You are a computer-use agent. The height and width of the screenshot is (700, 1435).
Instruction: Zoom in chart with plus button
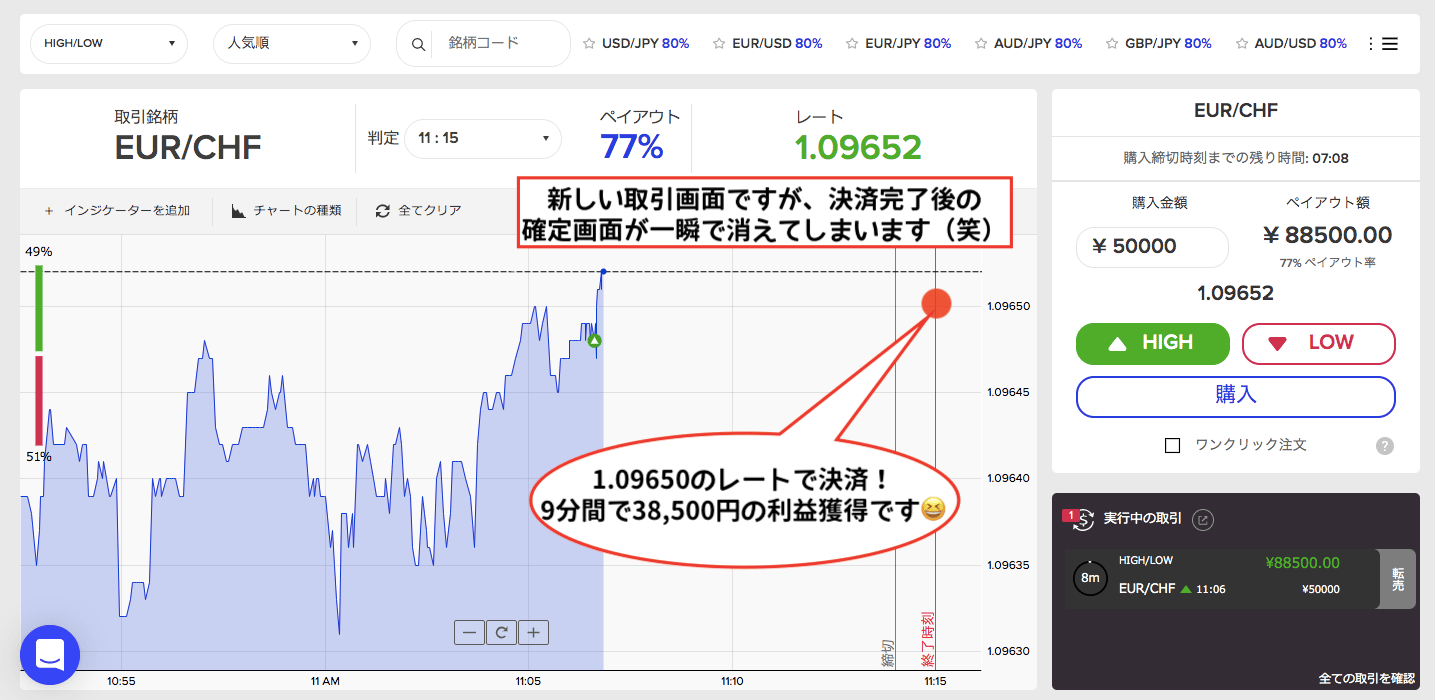pos(533,632)
